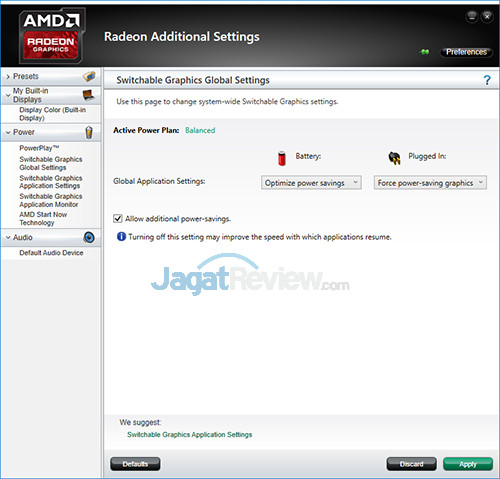Click the Discard button
This screenshot has width=500, height=479.
pos(411,464)
